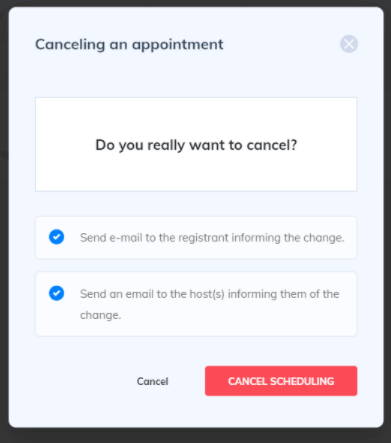Click the red CANCEL SCHEDULING button
The width and height of the screenshot is (391, 443).
(281, 381)
